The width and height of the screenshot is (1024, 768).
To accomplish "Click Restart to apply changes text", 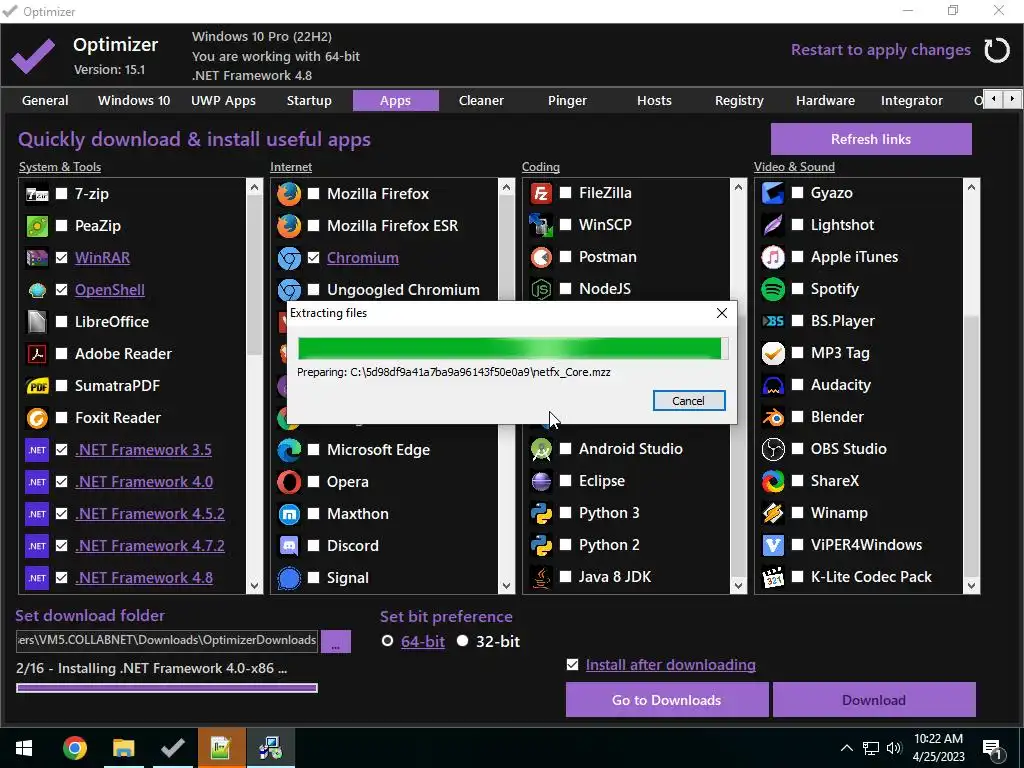I will [880, 50].
